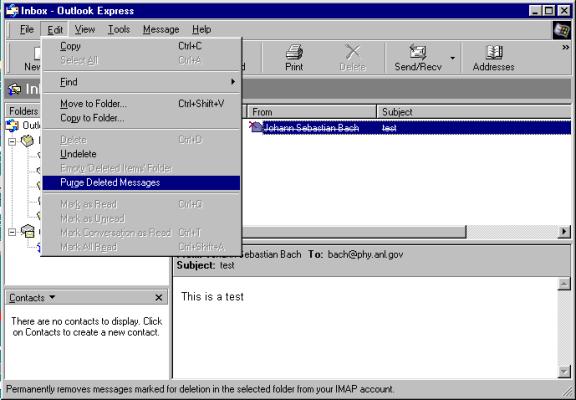Select Undelete in the Edit menu
Screen dimensions: 576x400
(141, 154)
